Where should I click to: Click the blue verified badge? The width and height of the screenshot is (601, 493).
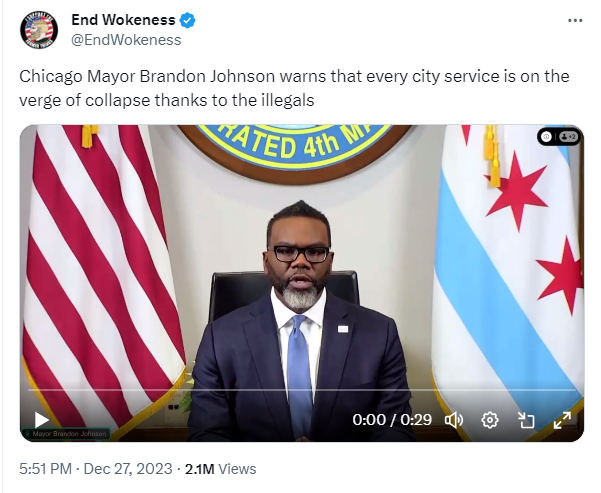coord(187,20)
